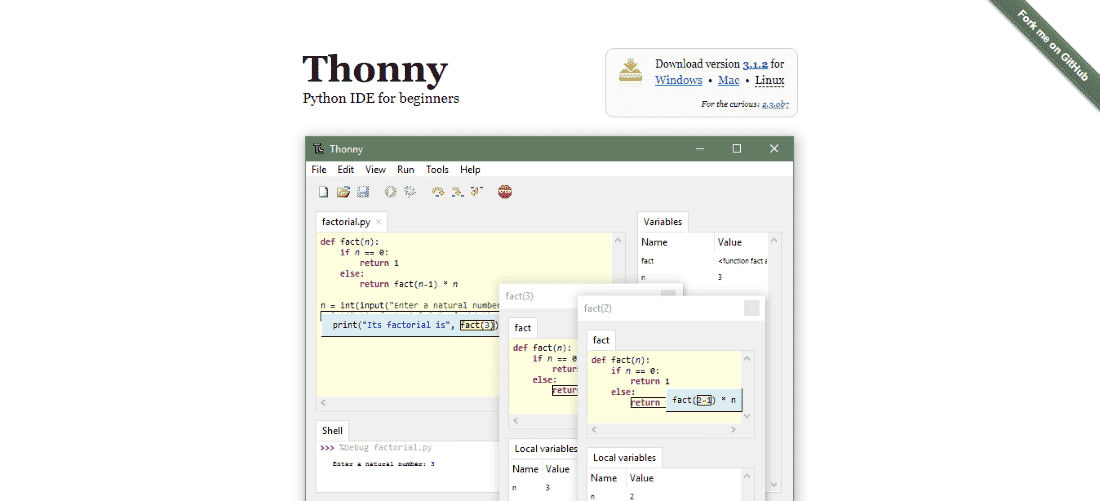The width and height of the screenshot is (1100, 501).
Task: Click up arrow of fact(2) code scrollbar
Action: point(746,359)
